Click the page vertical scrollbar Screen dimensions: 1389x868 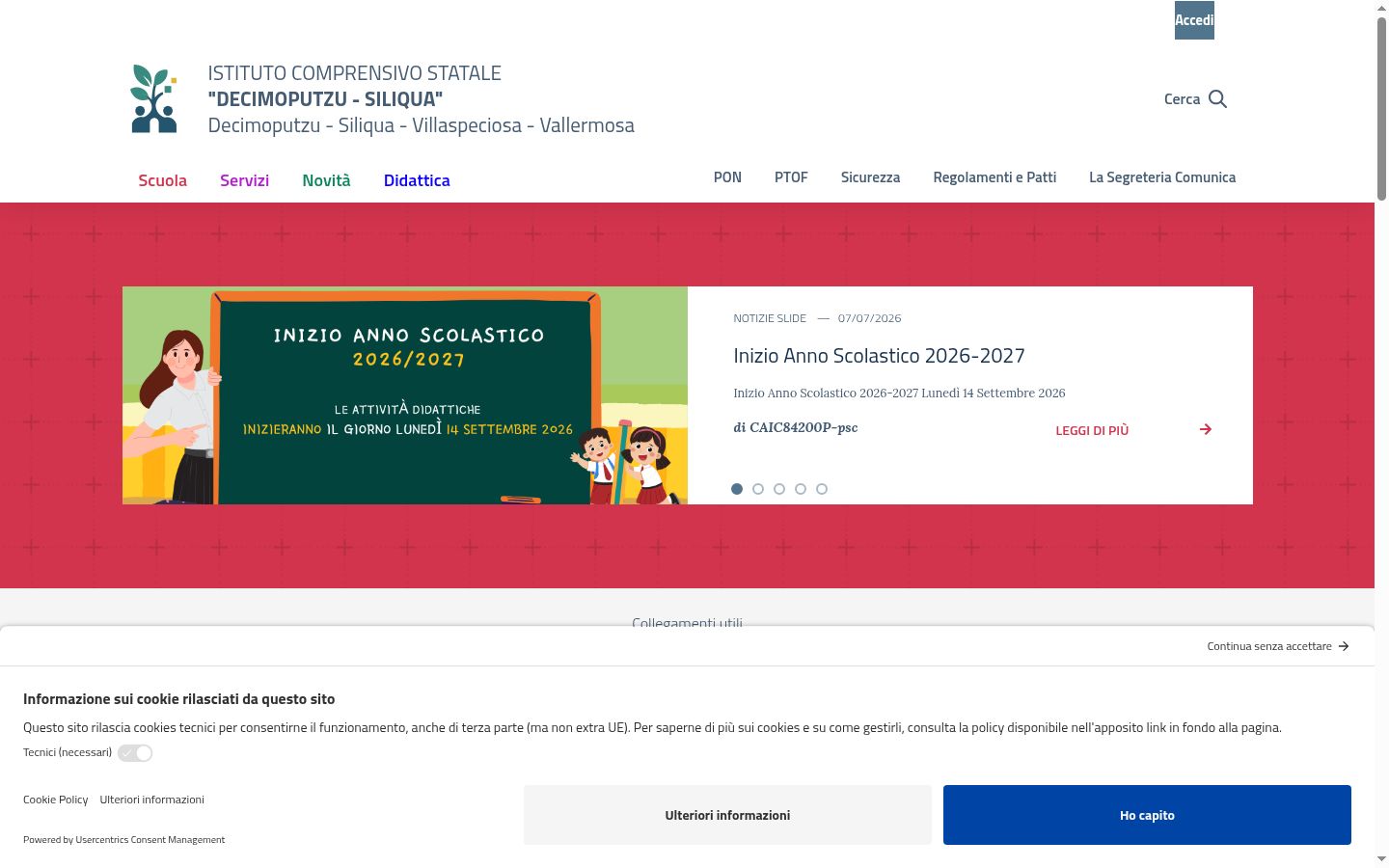click(x=1381, y=434)
